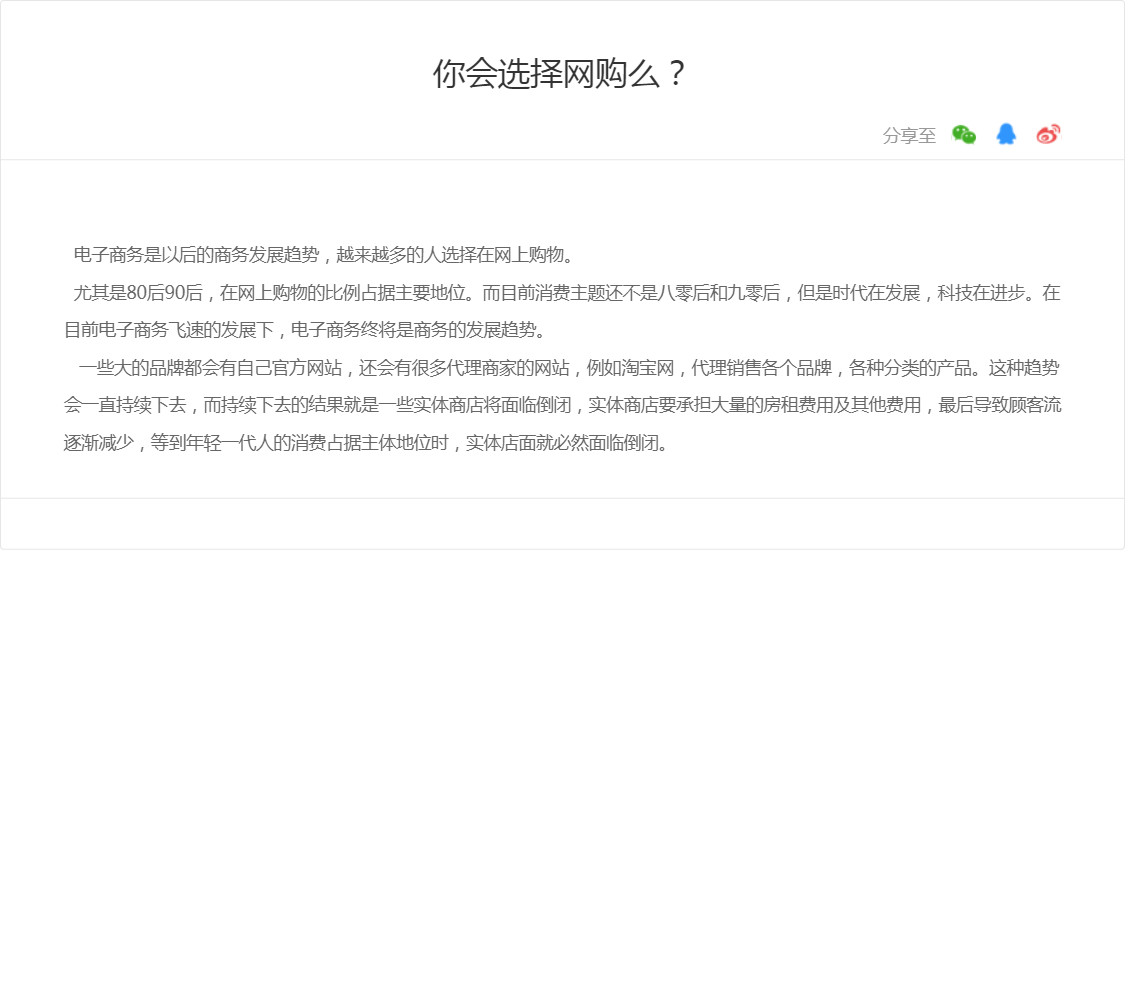Share the article to QQ
Viewport: 1125px width, 1000px height.
1006,134
